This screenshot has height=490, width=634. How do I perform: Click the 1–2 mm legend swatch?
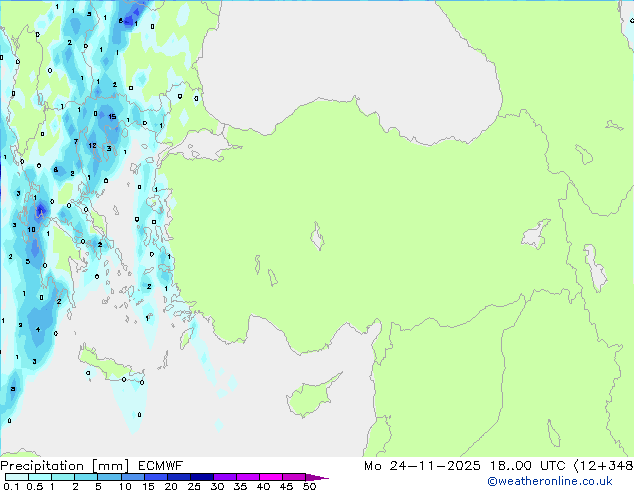coord(63,477)
